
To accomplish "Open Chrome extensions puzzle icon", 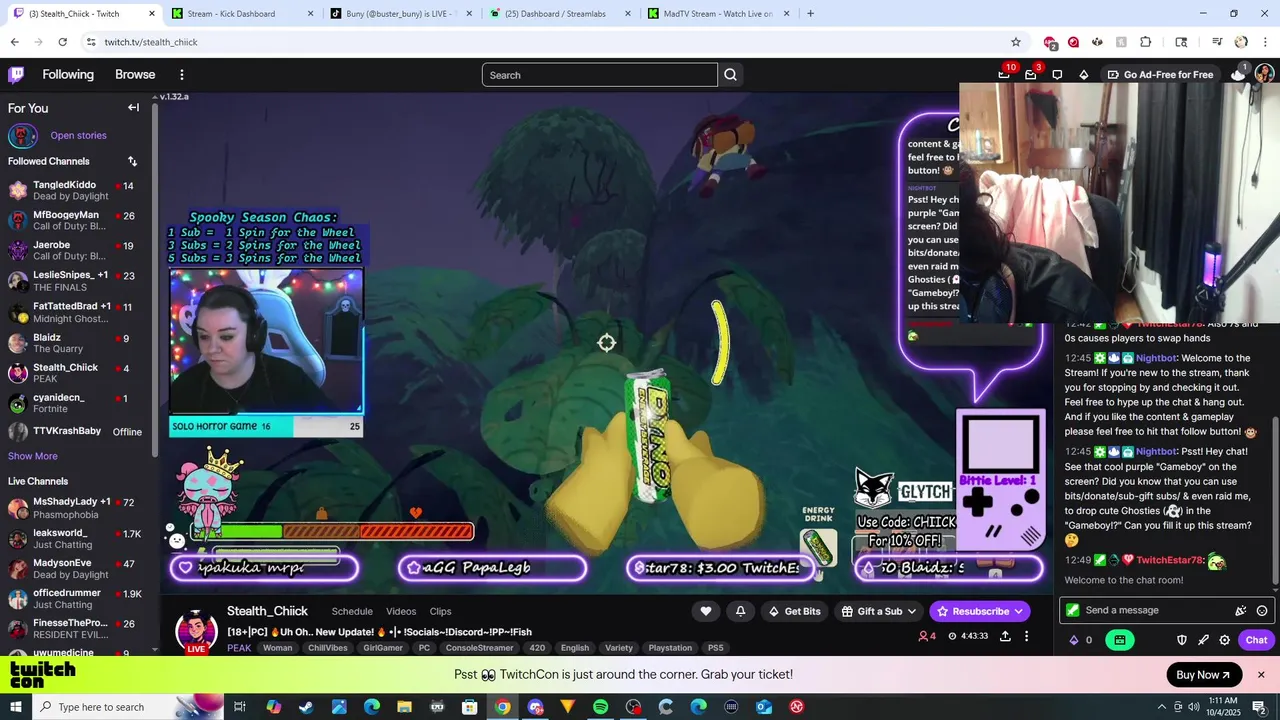I will pos(1146,42).
